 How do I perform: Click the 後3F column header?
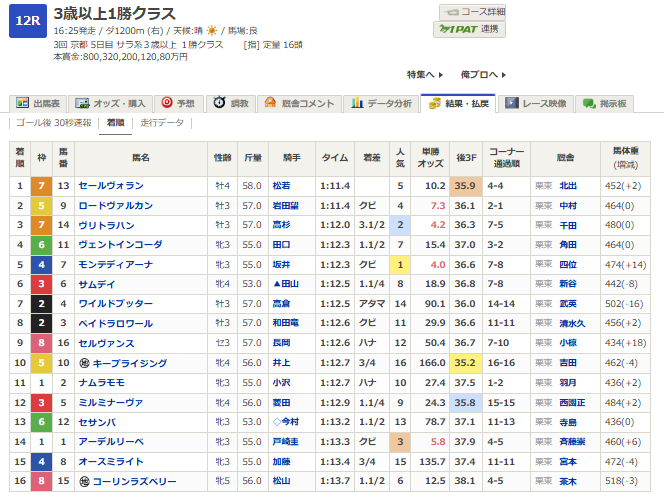pyautogui.click(x=465, y=157)
